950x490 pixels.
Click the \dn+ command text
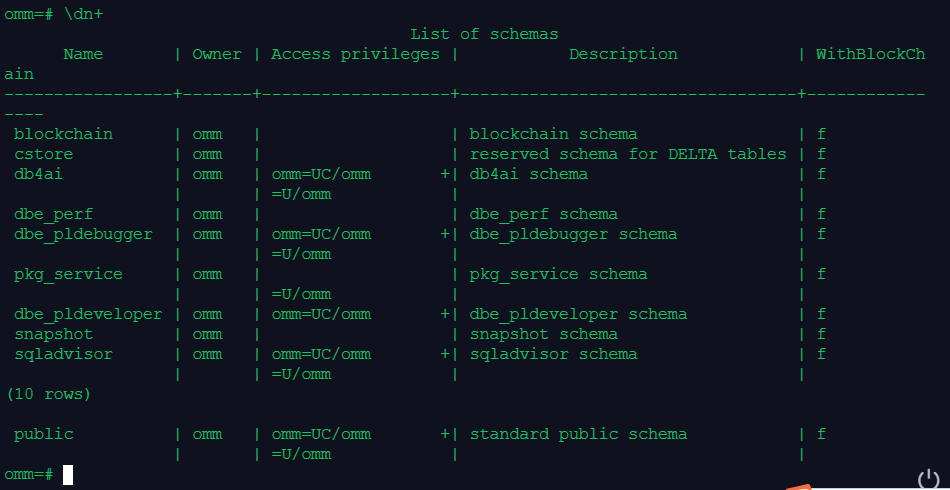pos(84,14)
